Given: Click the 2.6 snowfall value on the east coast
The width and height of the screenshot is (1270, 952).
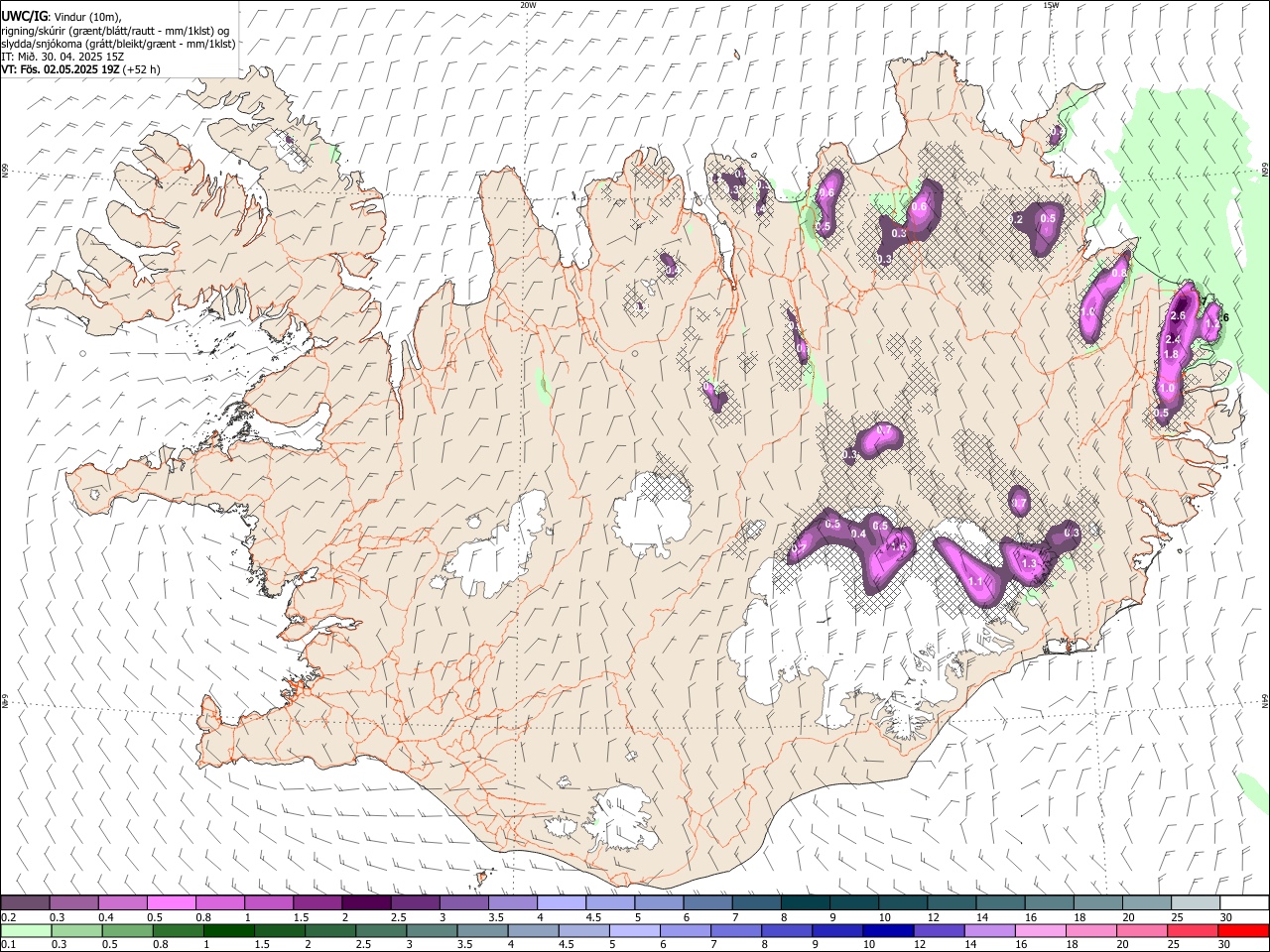Looking at the screenshot, I should pyautogui.click(x=1179, y=315).
